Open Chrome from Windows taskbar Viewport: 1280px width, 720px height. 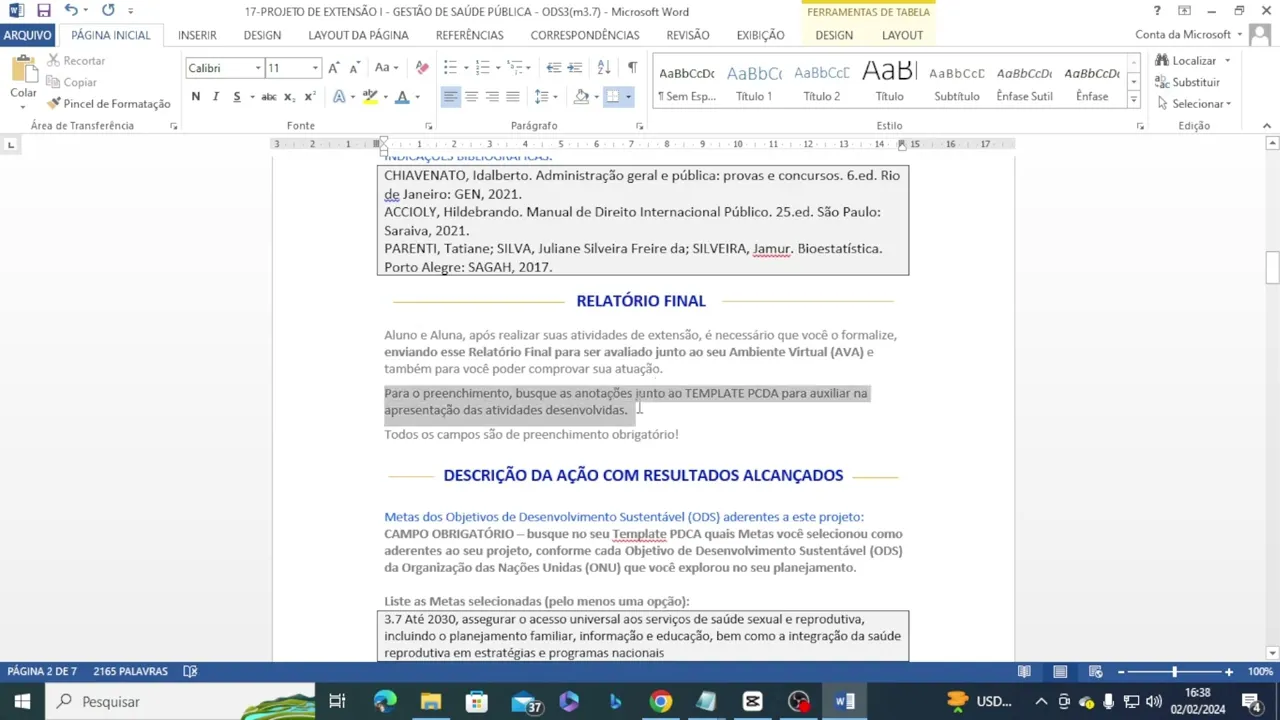tap(661, 702)
